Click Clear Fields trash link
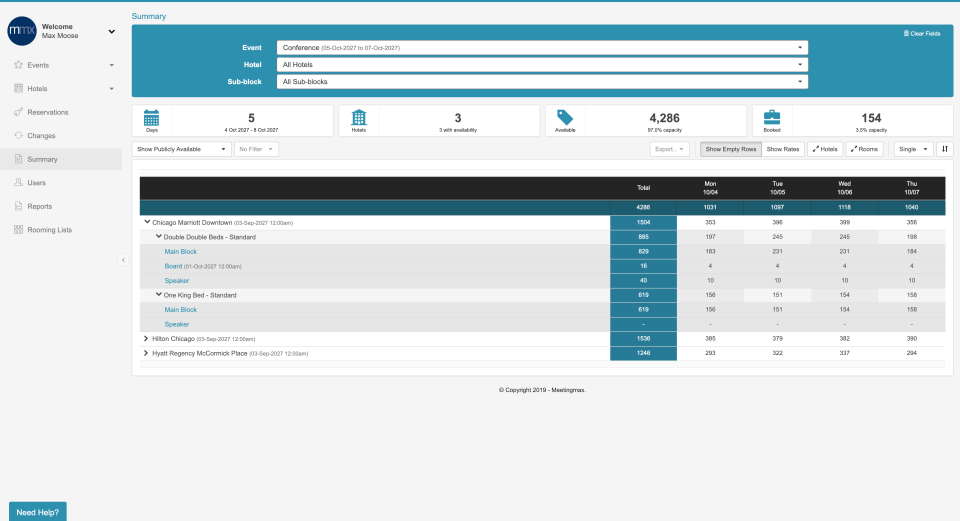This screenshot has height=521, width=960. [922, 34]
